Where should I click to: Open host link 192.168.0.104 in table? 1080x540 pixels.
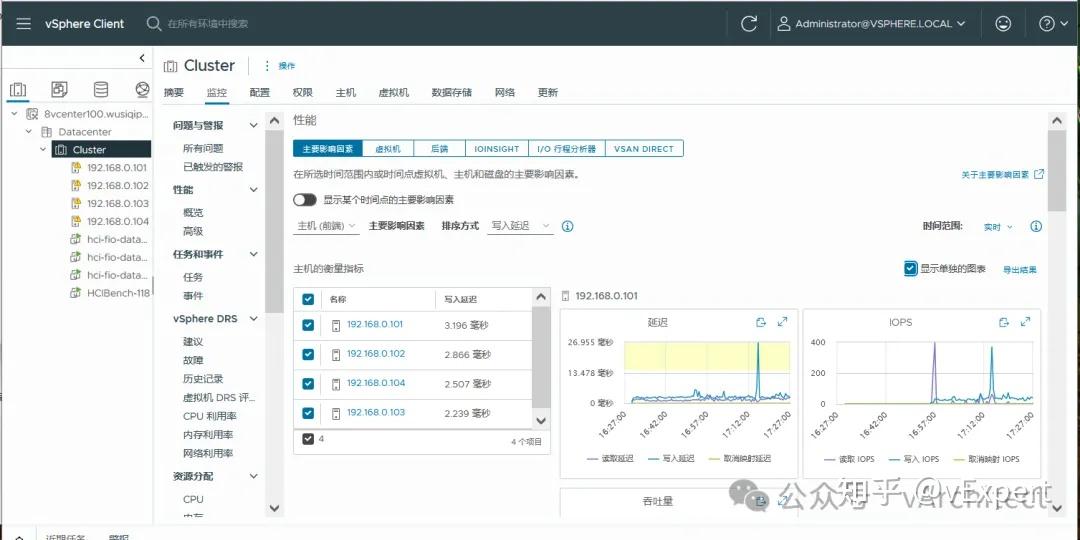tap(375, 383)
